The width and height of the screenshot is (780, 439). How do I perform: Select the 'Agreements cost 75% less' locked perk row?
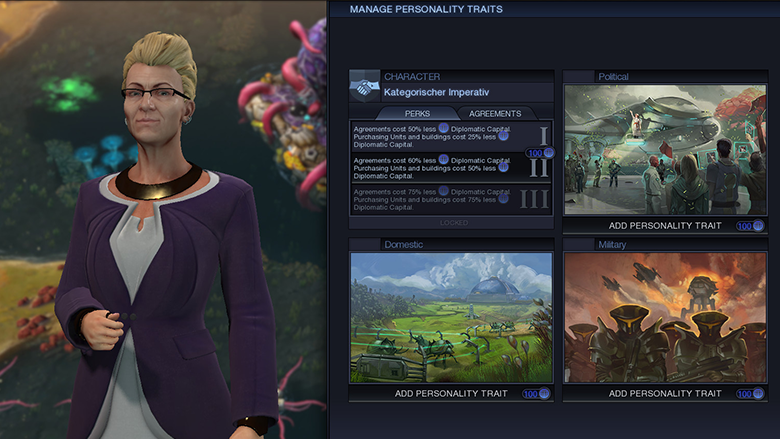451,199
